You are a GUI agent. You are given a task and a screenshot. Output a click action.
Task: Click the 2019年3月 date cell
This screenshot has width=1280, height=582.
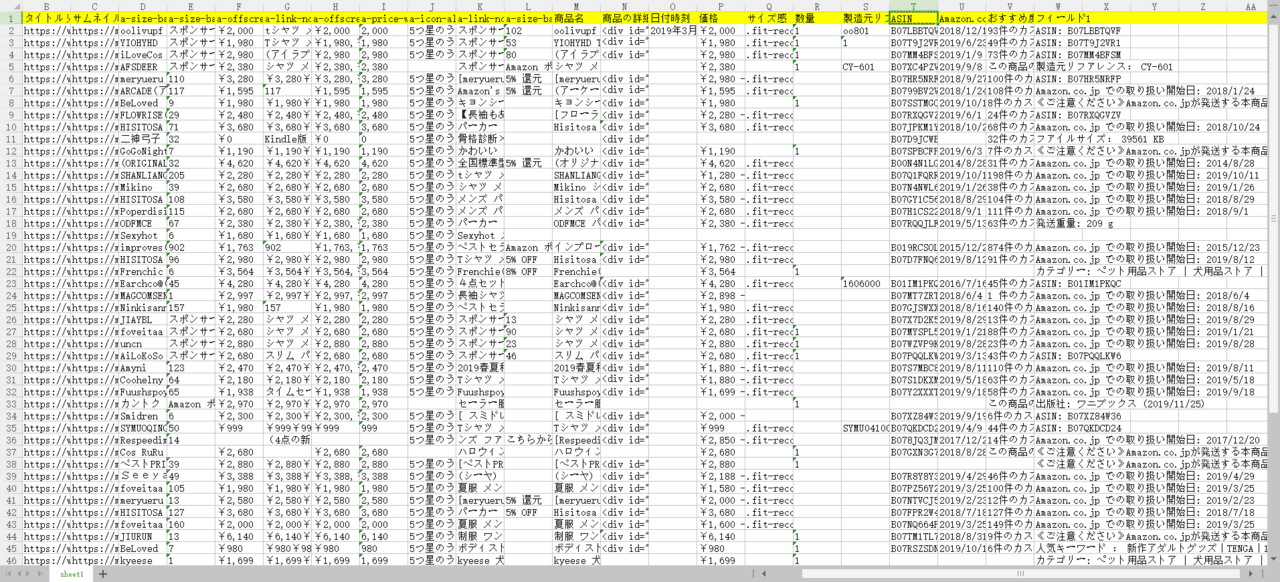coord(675,30)
